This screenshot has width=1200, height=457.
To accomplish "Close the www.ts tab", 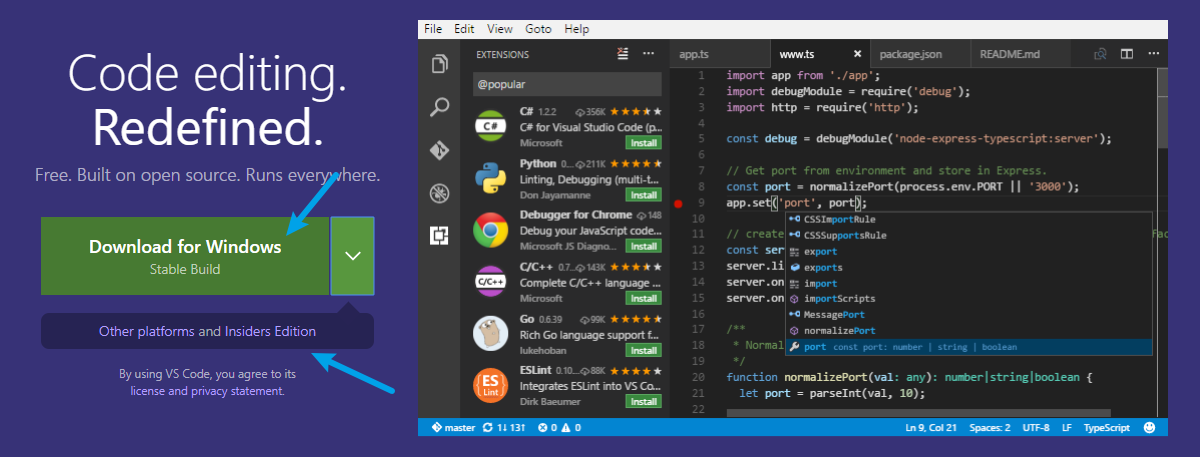I will point(857,54).
